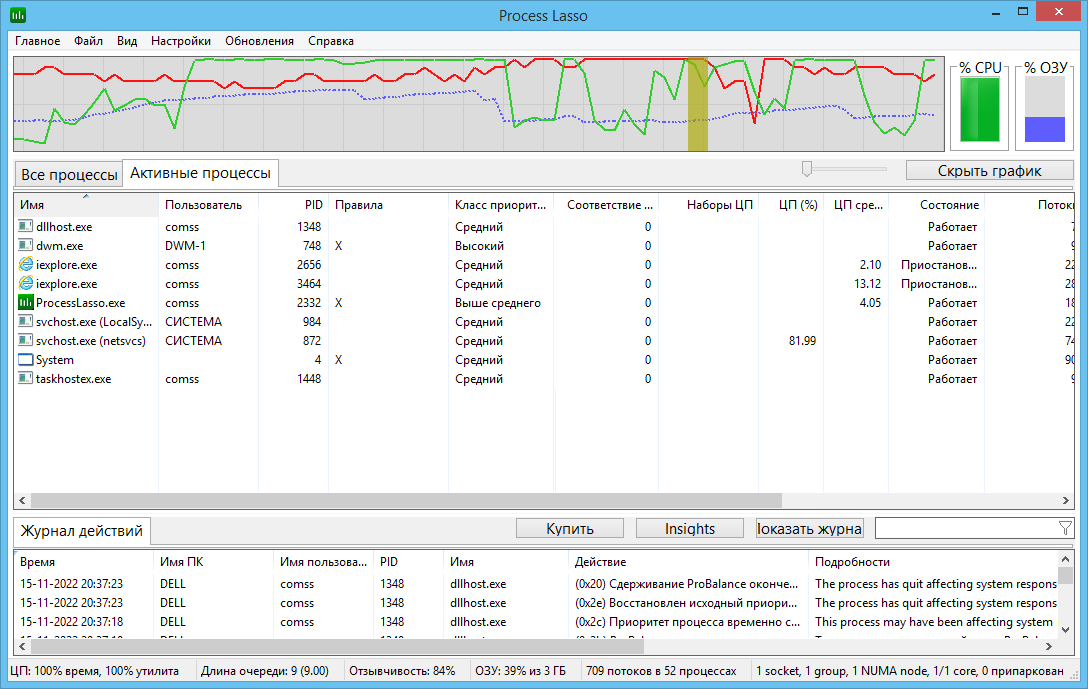This screenshot has width=1088, height=689.
Task: Sort by Пользователь column header
Action: click(208, 205)
